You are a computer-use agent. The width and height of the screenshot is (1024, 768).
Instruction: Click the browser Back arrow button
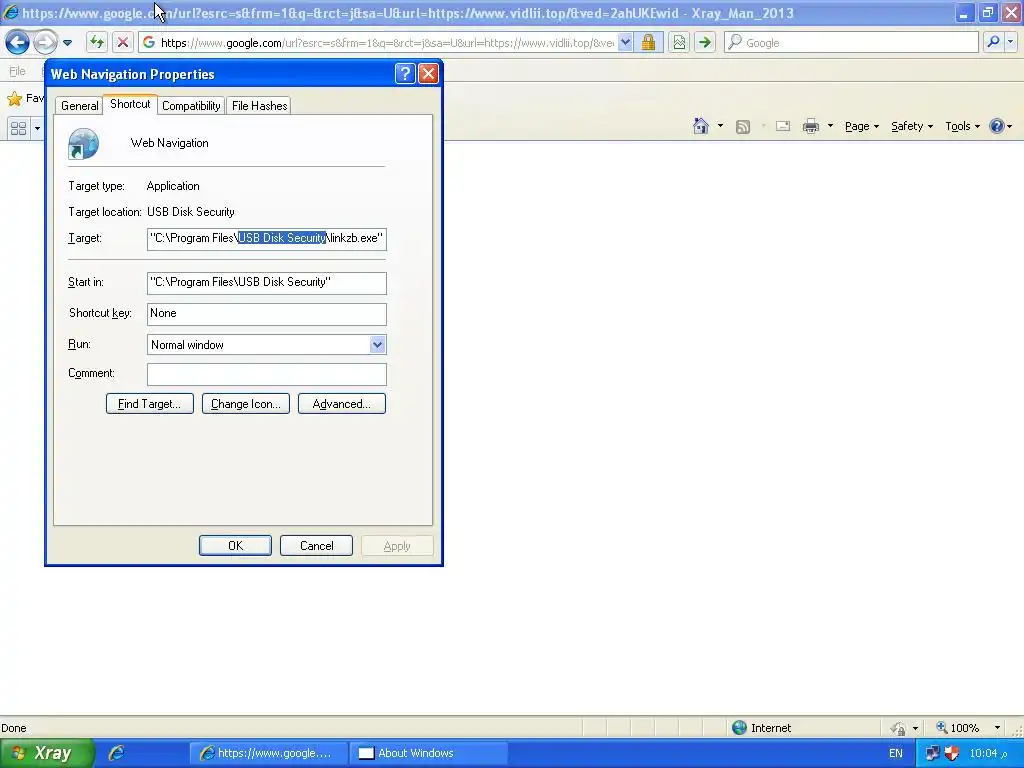coord(17,42)
